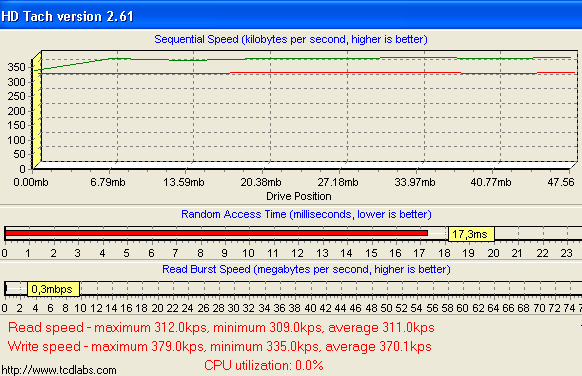Image resolution: width=582 pixels, height=376 pixels.
Task: Click the 50 value on speed axis
Action: [19, 154]
